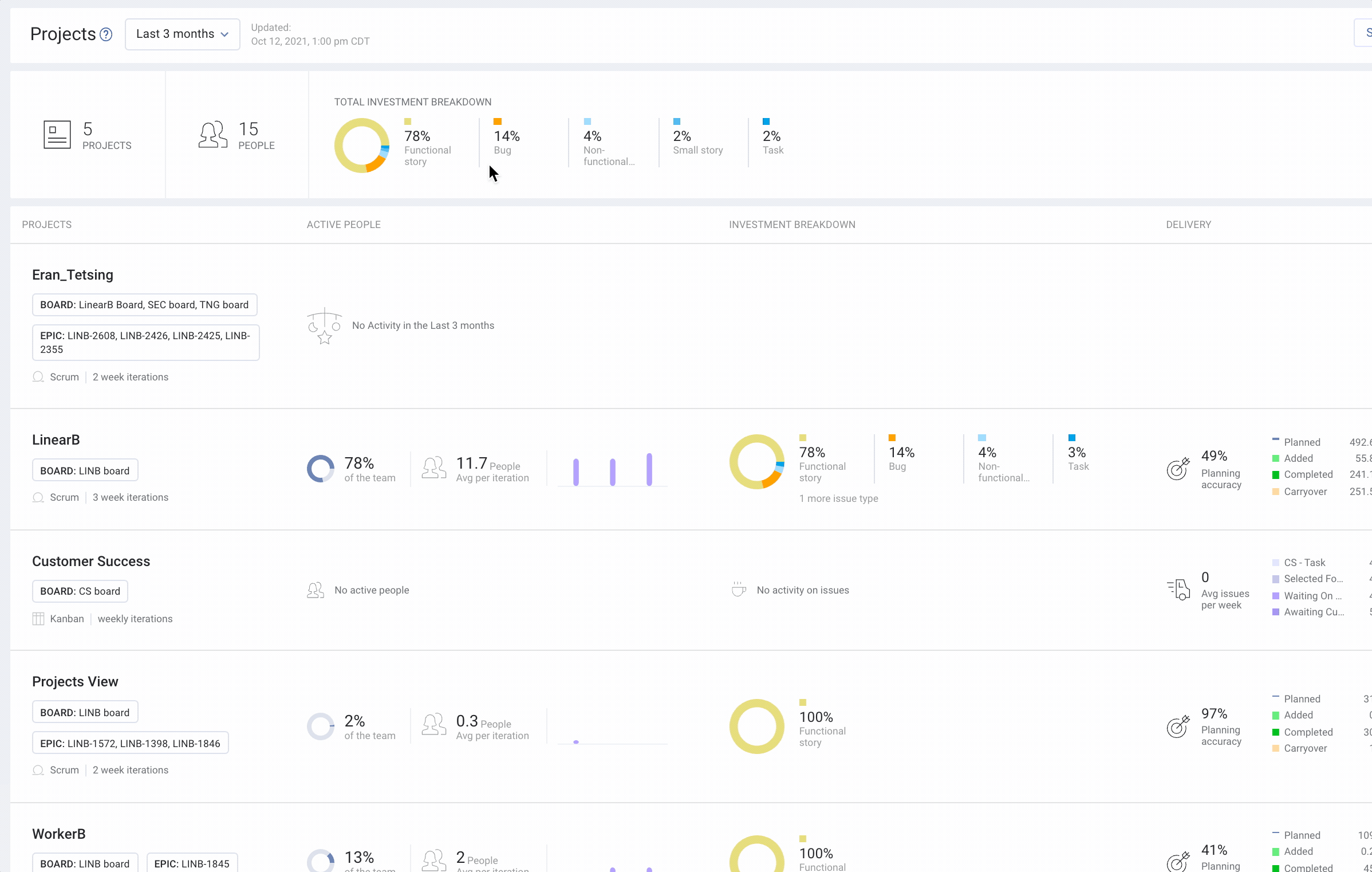This screenshot has height=872, width=1372.
Task: Click the projects document icon
Action: click(57, 135)
